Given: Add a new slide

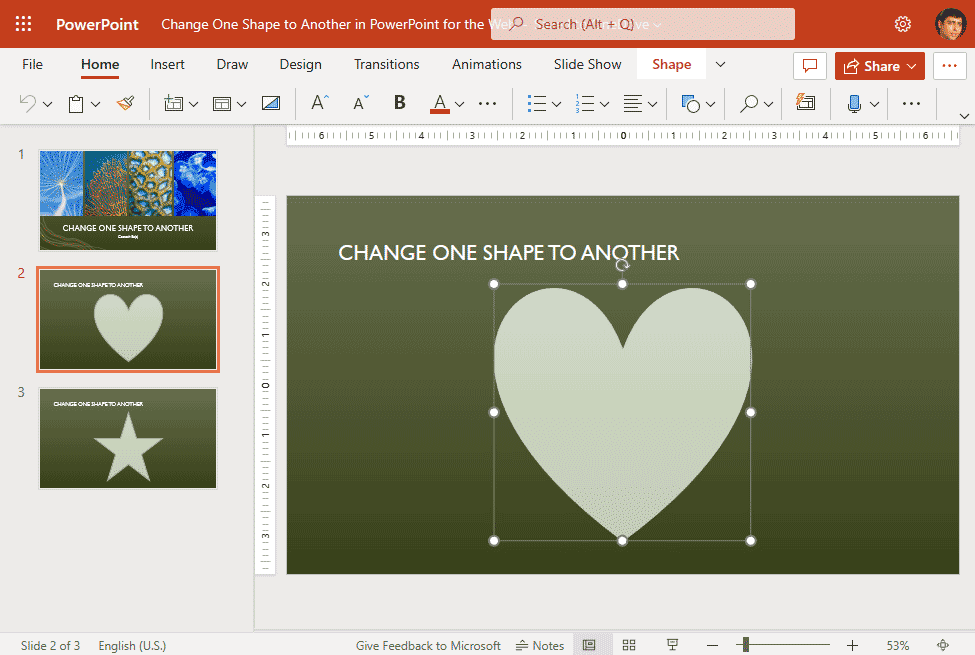Looking at the screenshot, I should (x=175, y=103).
